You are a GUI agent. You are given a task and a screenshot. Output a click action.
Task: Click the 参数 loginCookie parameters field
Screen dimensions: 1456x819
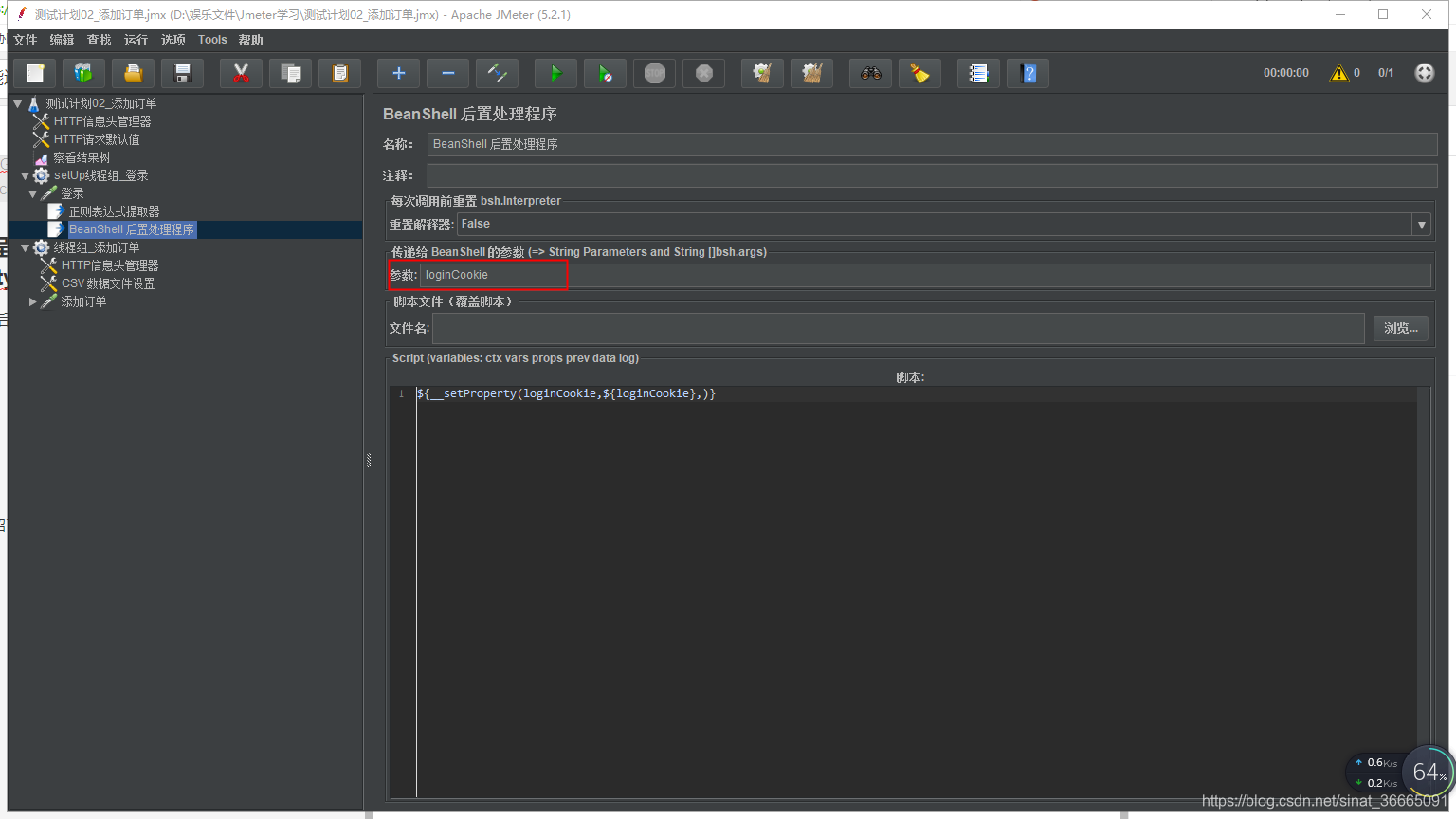coord(925,275)
